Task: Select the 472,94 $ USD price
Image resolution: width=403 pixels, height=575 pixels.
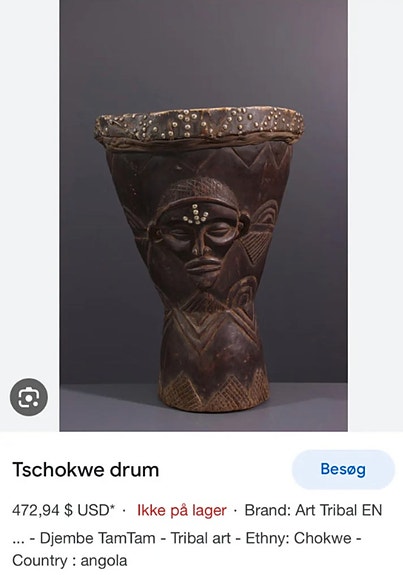Action: (x=61, y=510)
